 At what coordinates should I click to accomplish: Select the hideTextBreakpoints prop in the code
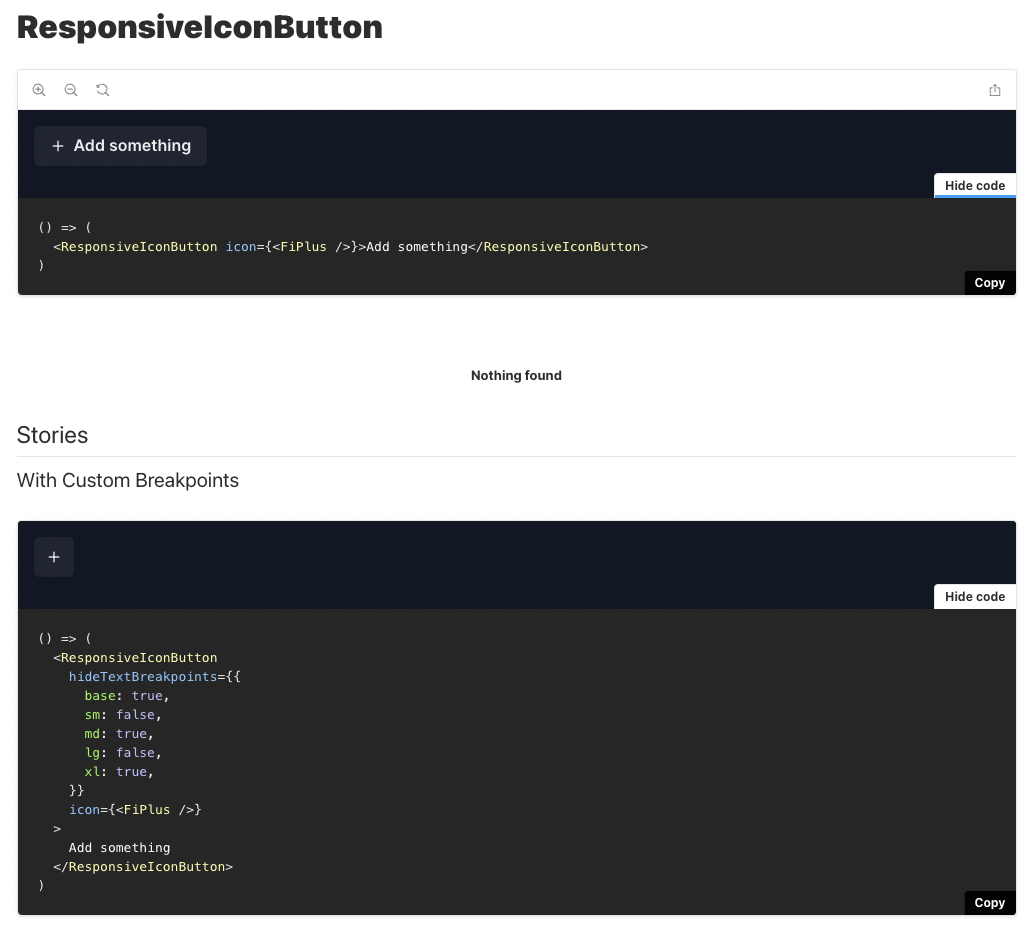142,676
